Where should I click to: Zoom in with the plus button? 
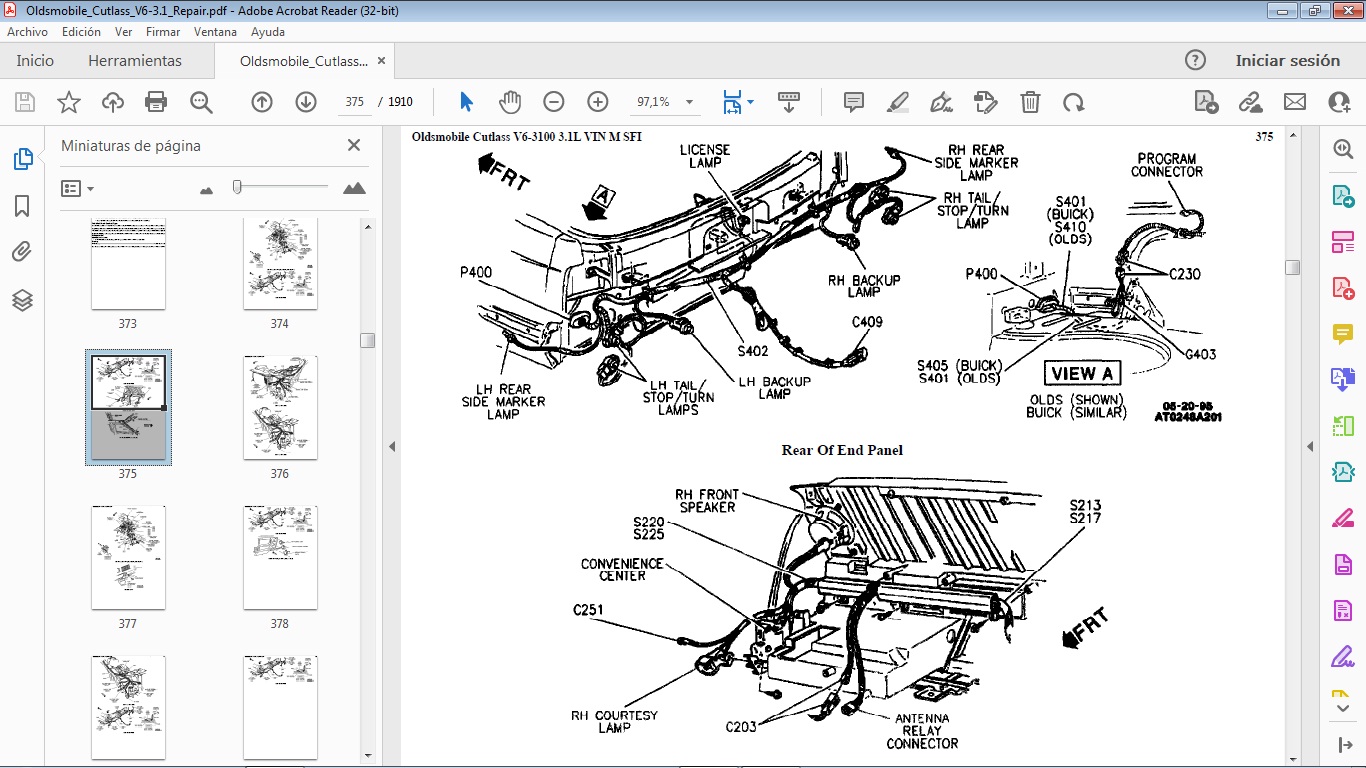598,102
